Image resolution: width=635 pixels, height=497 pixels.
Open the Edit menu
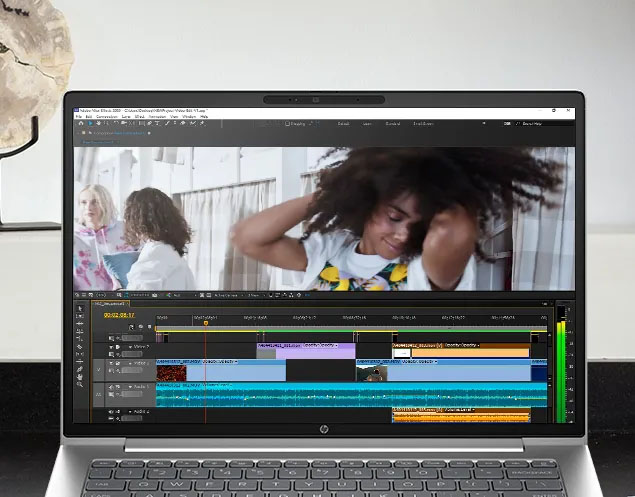click(89, 117)
